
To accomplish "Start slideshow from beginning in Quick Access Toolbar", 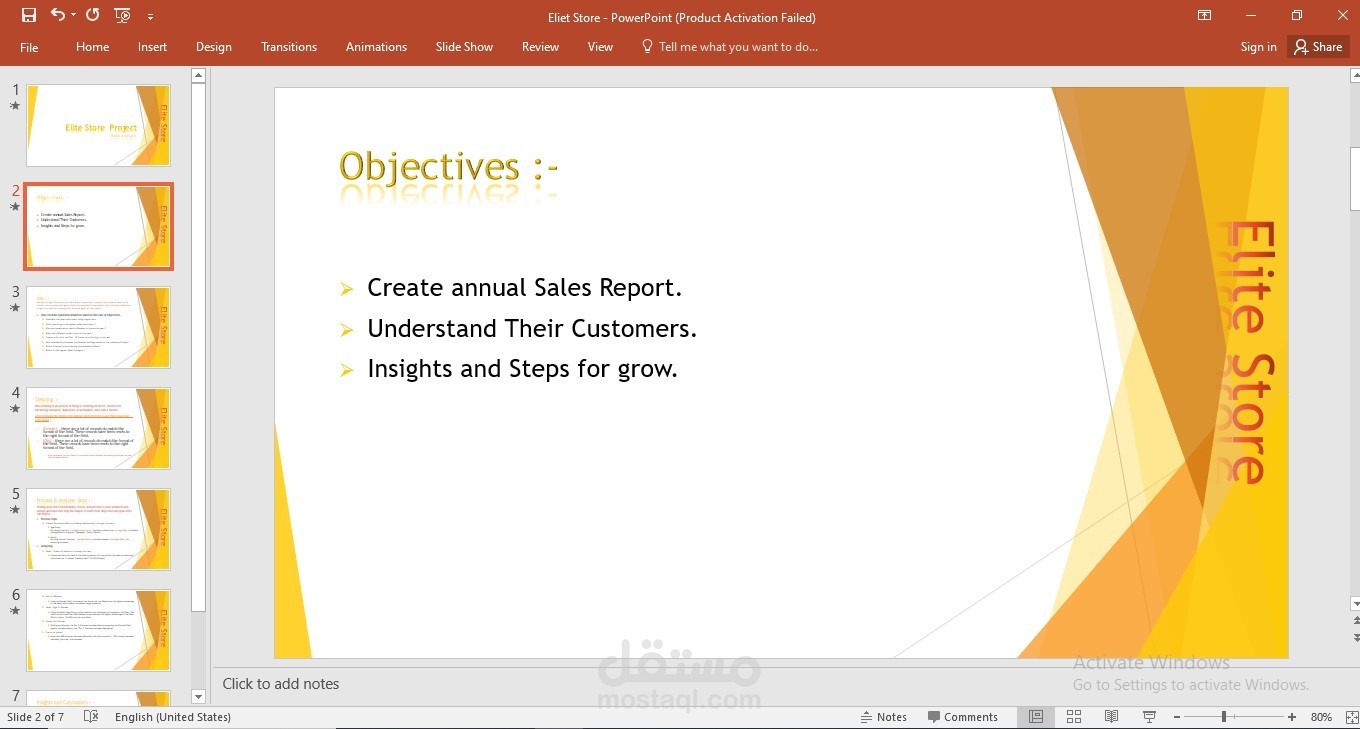I will [x=122, y=15].
